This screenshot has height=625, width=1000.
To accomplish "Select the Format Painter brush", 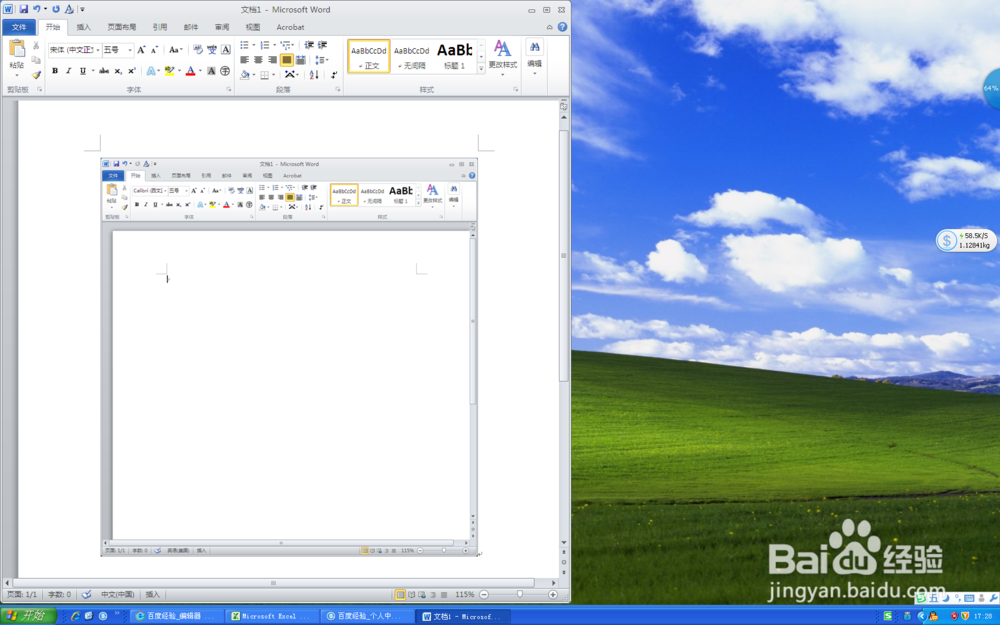I will (36, 75).
